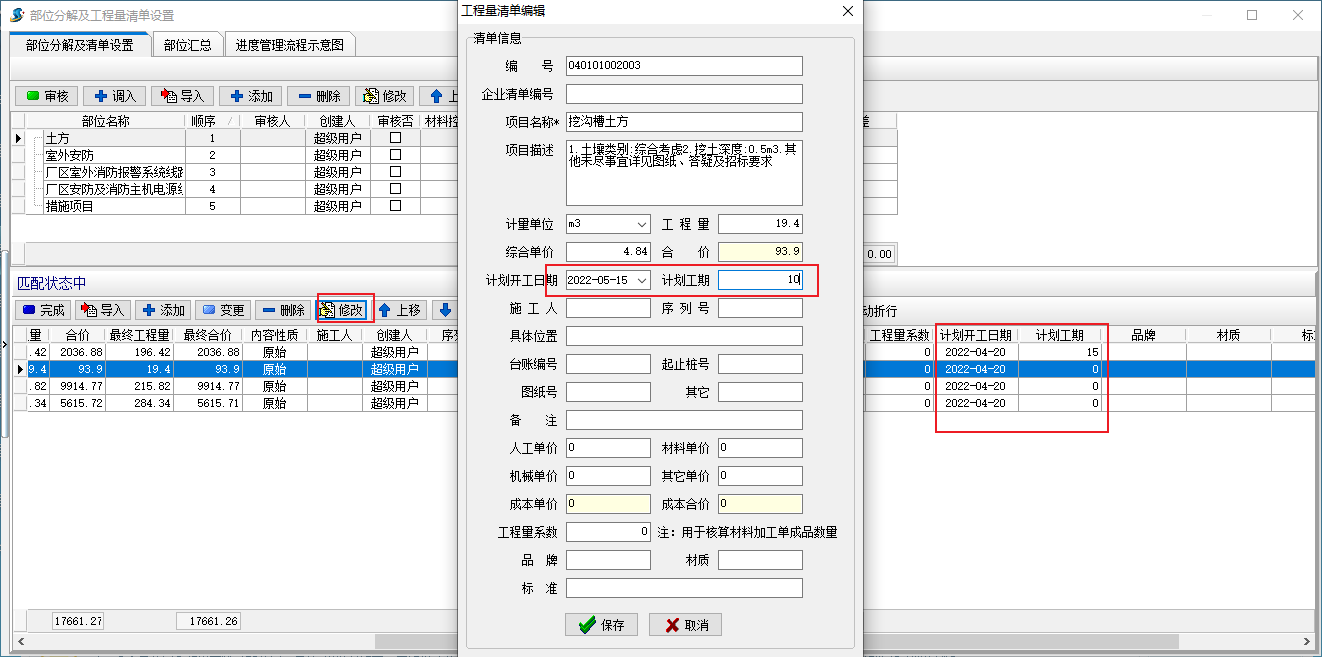
Task: Click the blue 完成 toolbar button
Action: click(44, 310)
